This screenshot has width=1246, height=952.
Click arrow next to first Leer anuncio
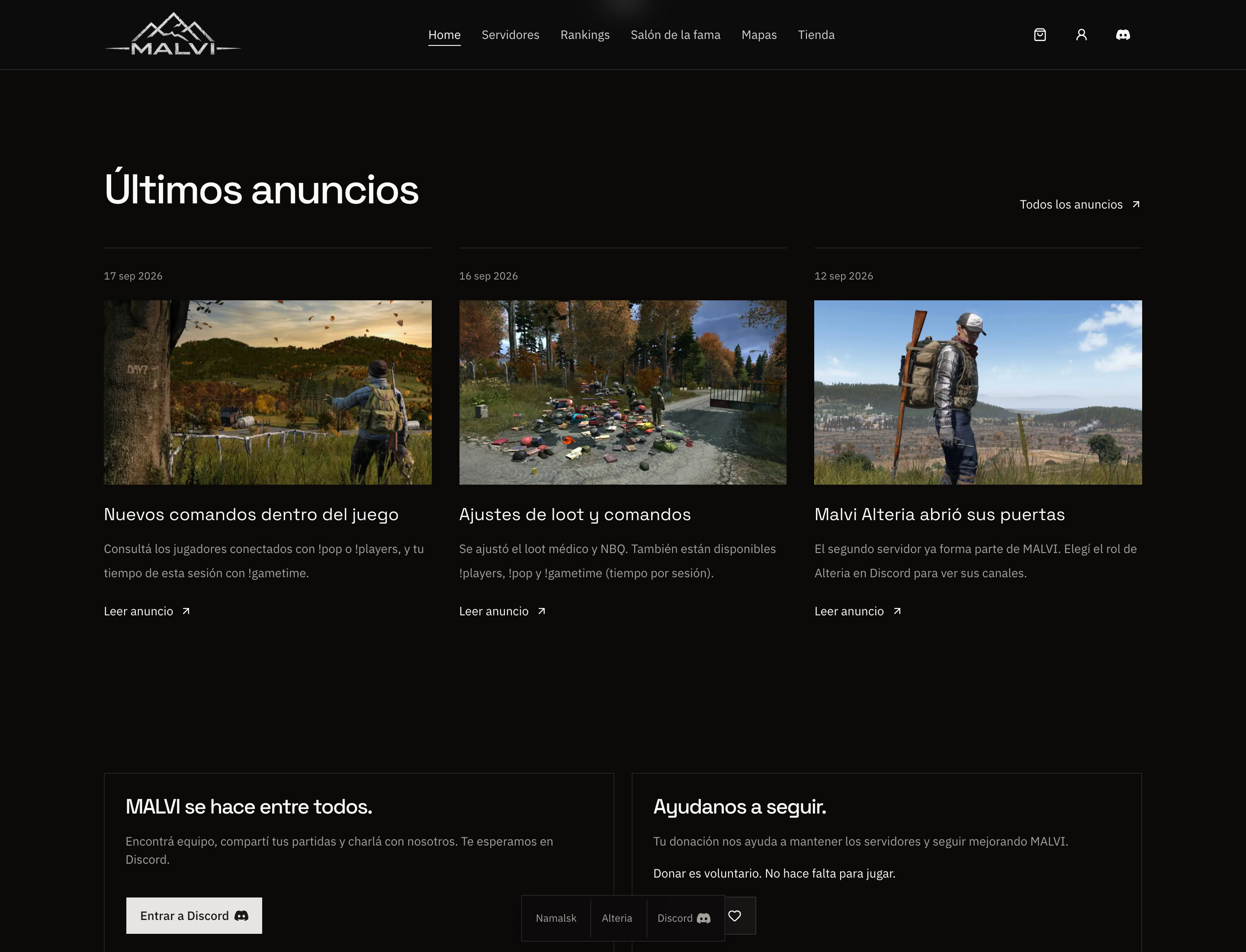[x=186, y=611]
